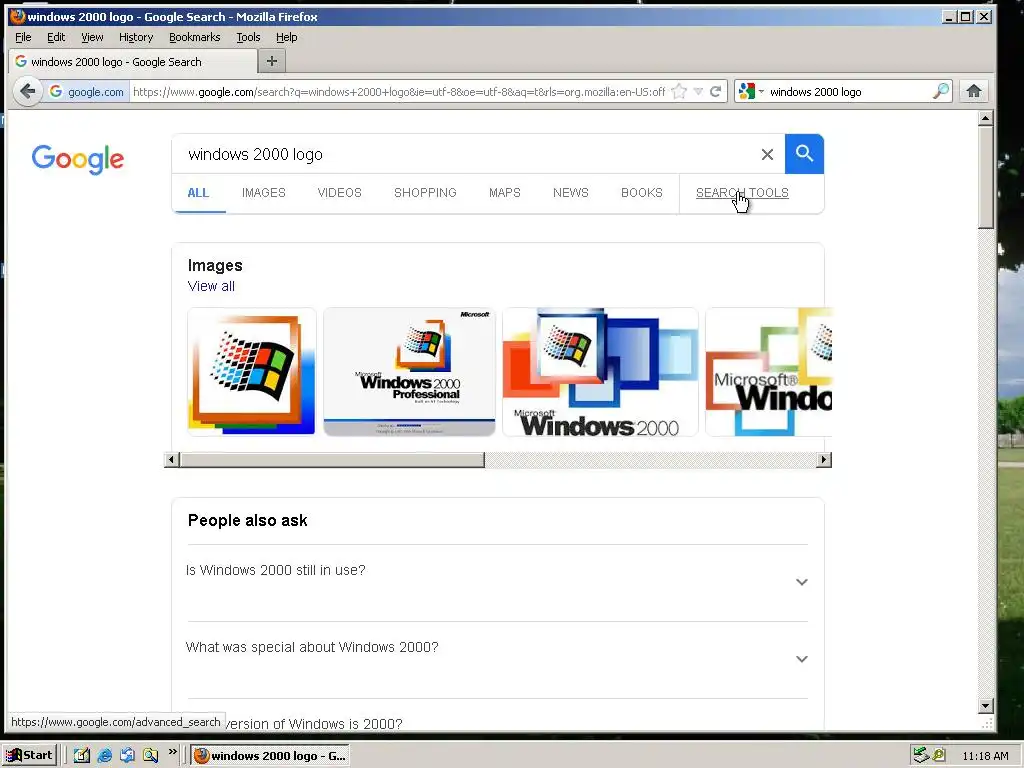Open the View menu
This screenshot has width=1024, height=768.
[92, 37]
